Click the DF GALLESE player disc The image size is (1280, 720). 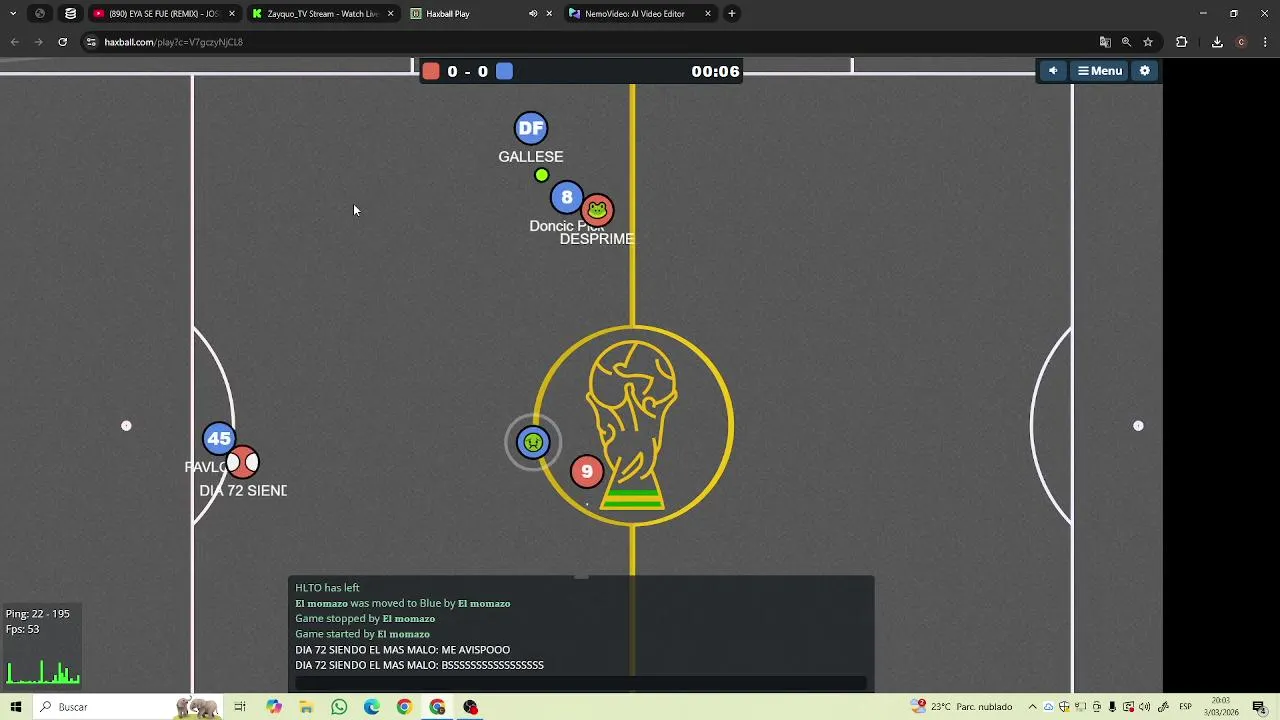[531, 128]
